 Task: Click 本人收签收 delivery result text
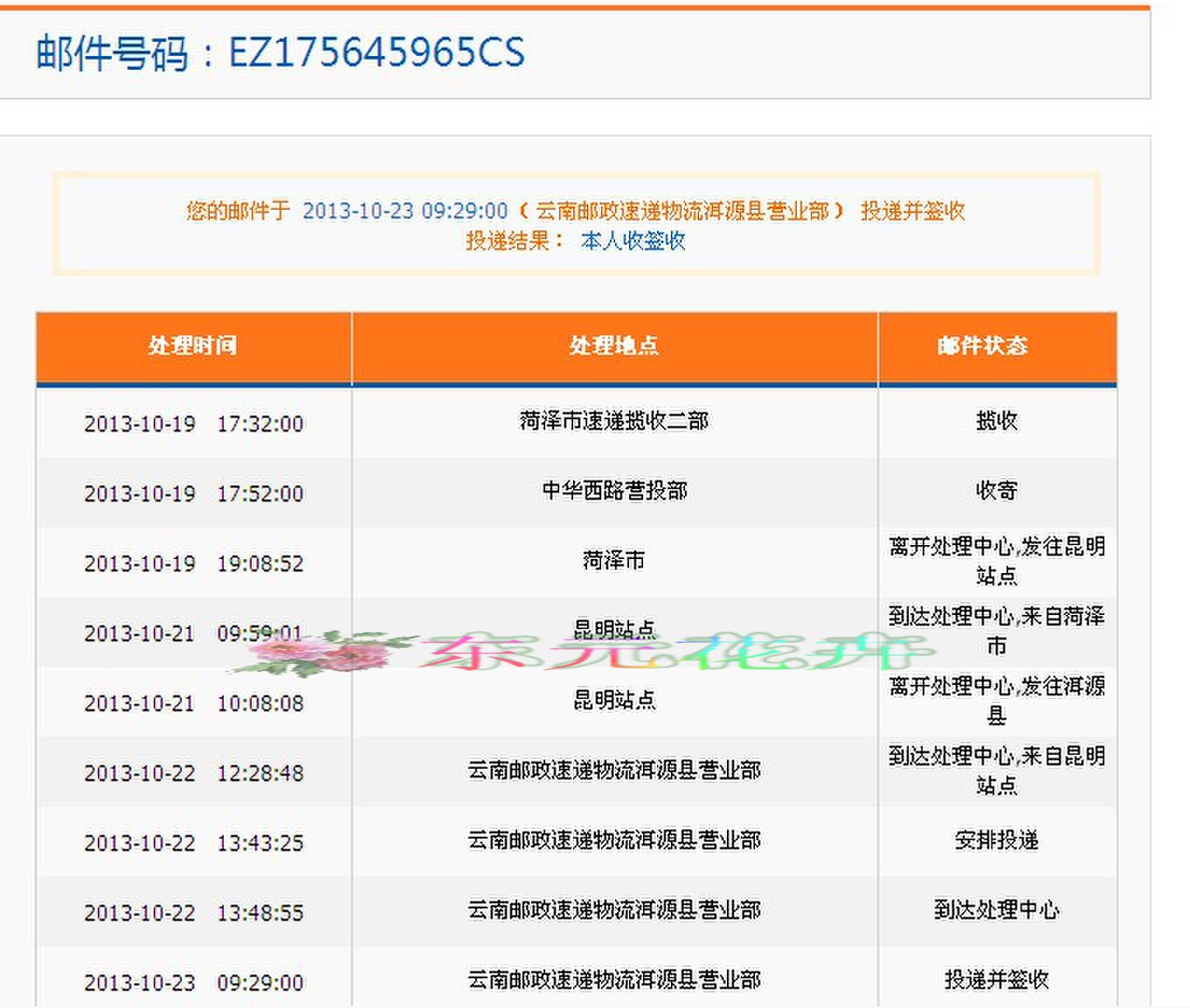click(x=633, y=241)
